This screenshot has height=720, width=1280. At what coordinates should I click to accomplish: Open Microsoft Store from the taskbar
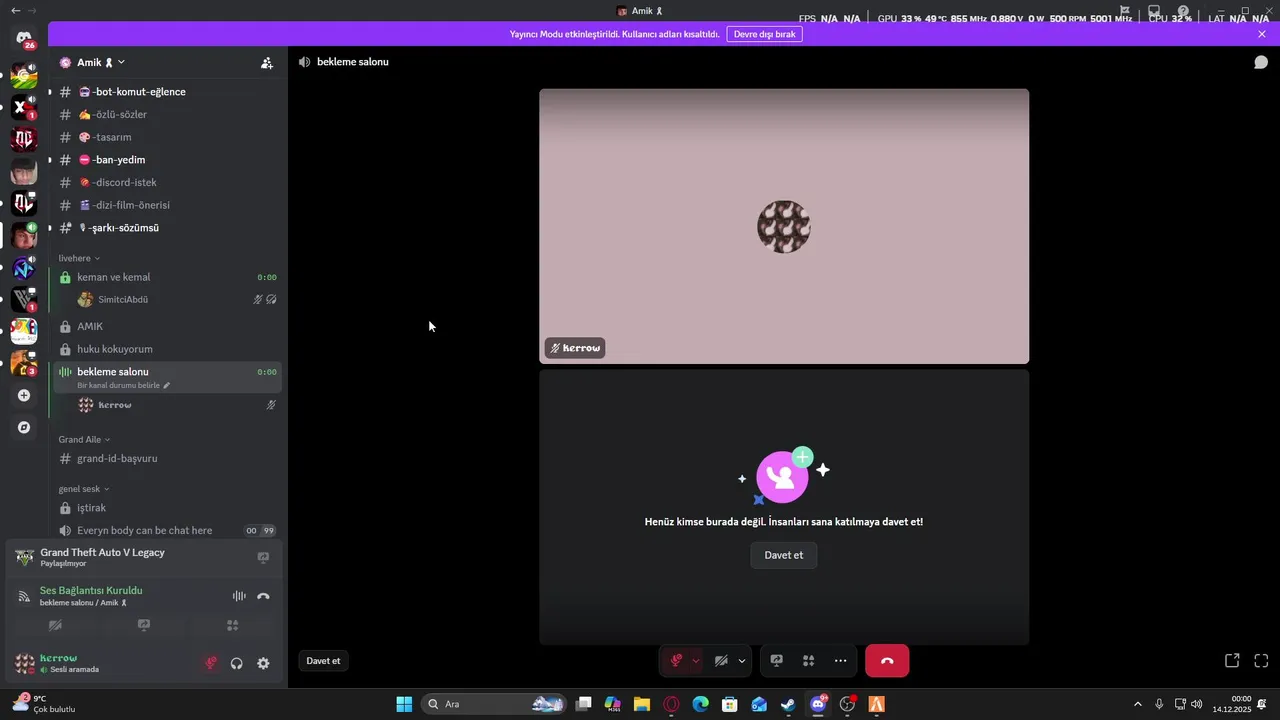point(730,704)
